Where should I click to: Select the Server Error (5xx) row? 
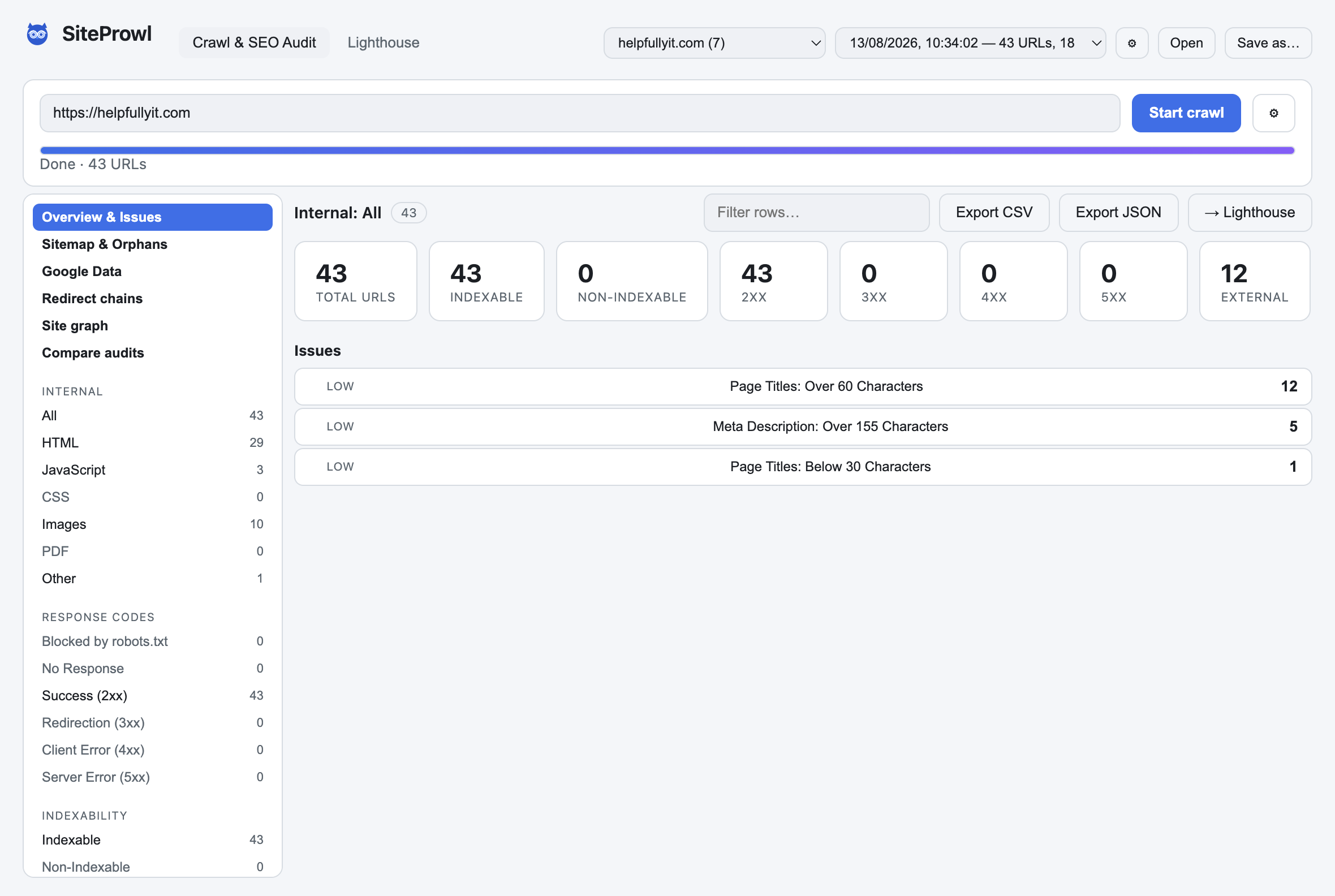click(x=153, y=777)
